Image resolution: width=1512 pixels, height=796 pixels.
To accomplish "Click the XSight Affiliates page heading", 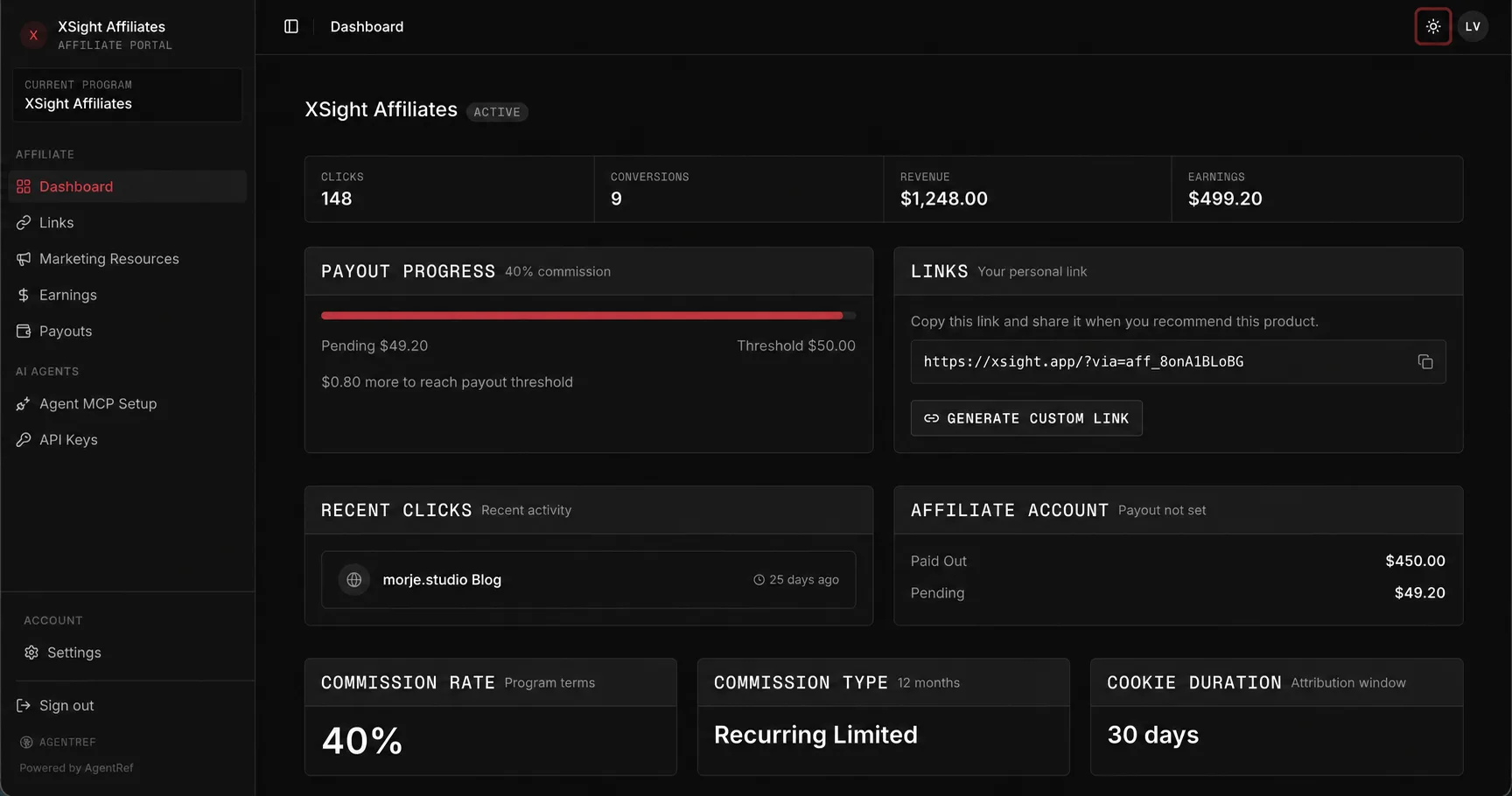I will pyautogui.click(x=381, y=109).
